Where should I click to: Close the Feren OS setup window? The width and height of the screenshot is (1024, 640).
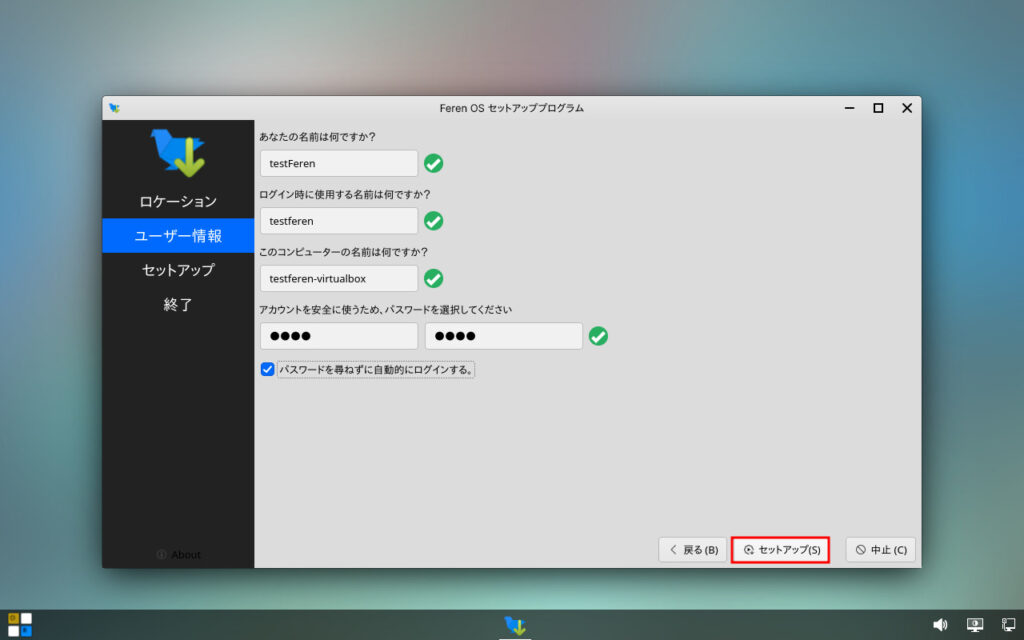[907, 108]
